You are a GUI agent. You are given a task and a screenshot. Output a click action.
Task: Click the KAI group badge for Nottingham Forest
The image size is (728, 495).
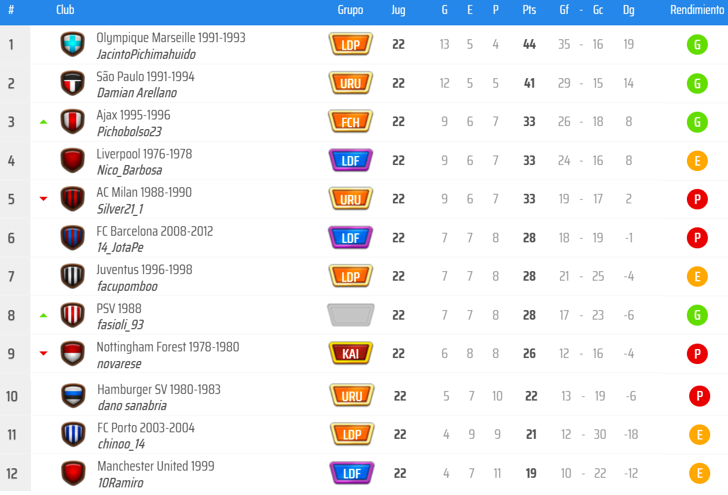coord(350,353)
